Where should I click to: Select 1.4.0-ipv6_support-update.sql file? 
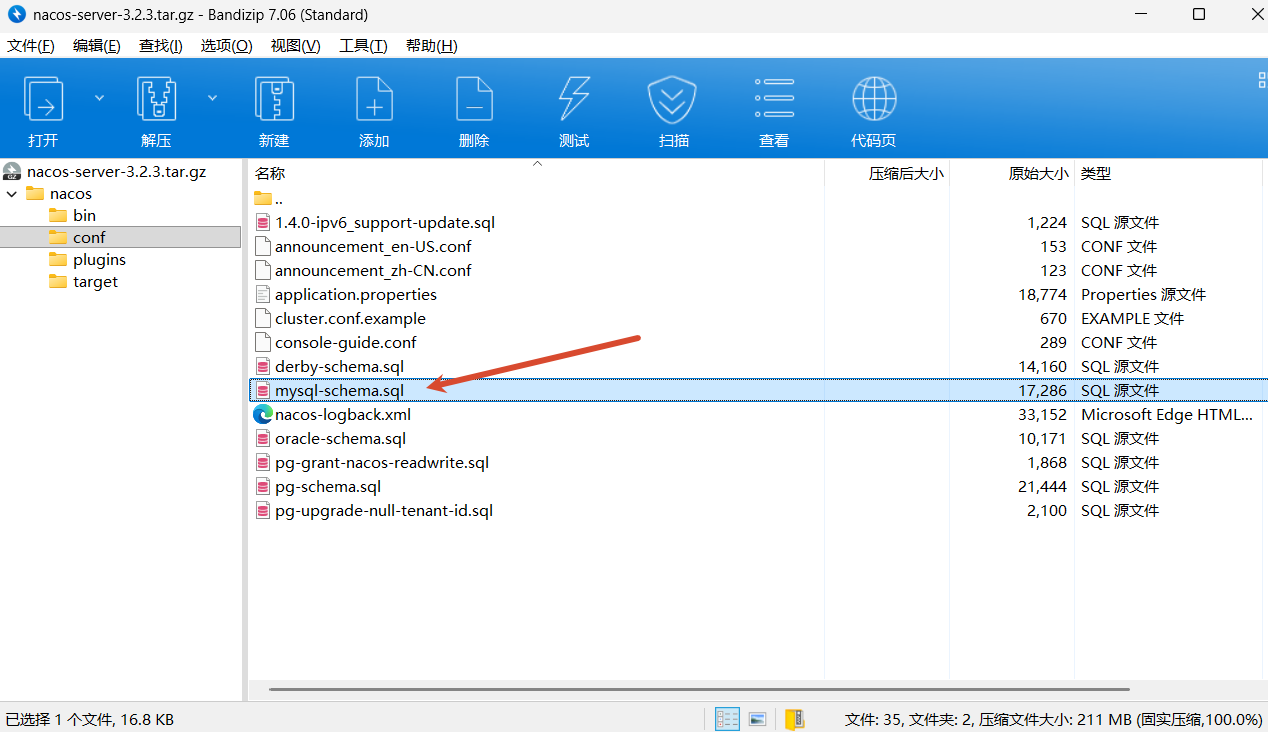click(x=384, y=222)
